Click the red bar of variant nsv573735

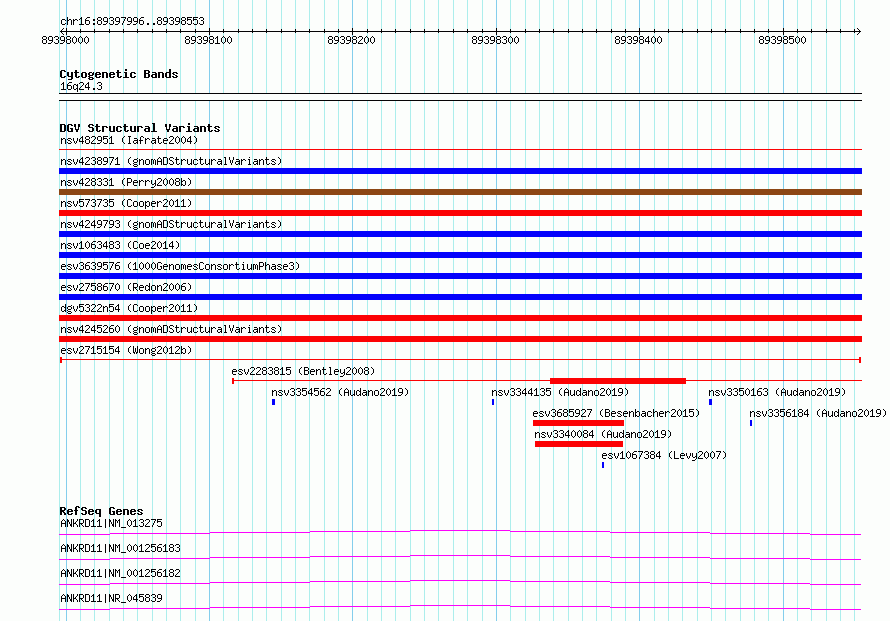(x=460, y=213)
